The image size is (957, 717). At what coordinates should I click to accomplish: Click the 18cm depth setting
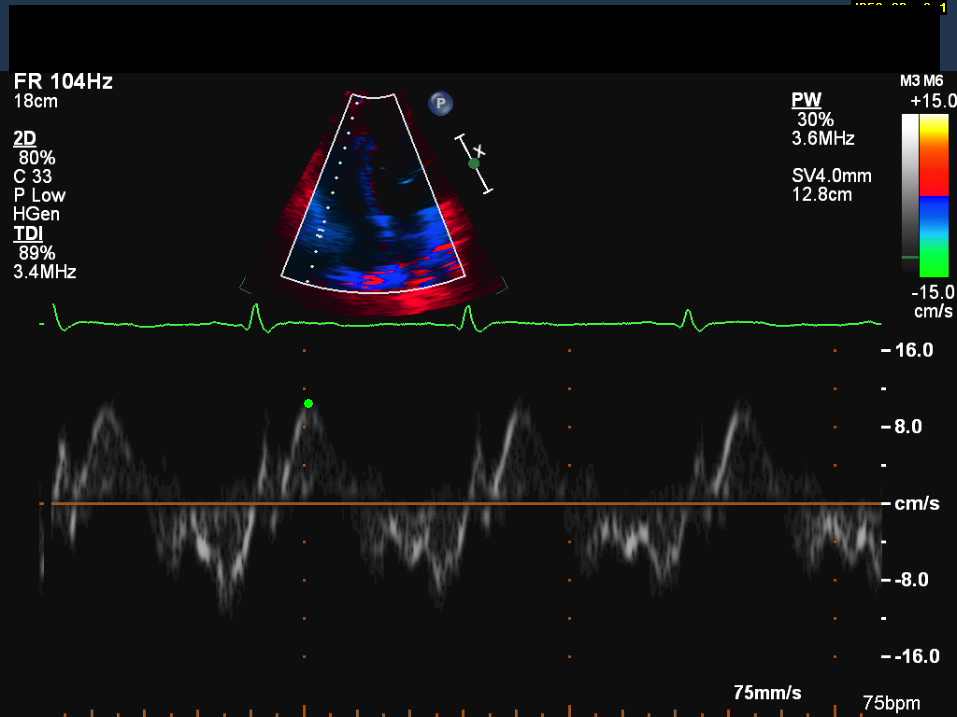coord(34,101)
